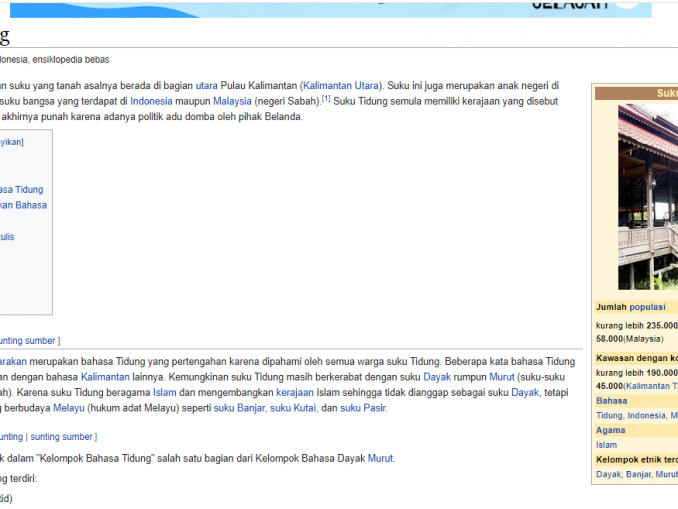Viewport: 678px width, 509px height.
Task: Follow the 'Indonesia' link in intro paragraph
Action: click(151, 101)
